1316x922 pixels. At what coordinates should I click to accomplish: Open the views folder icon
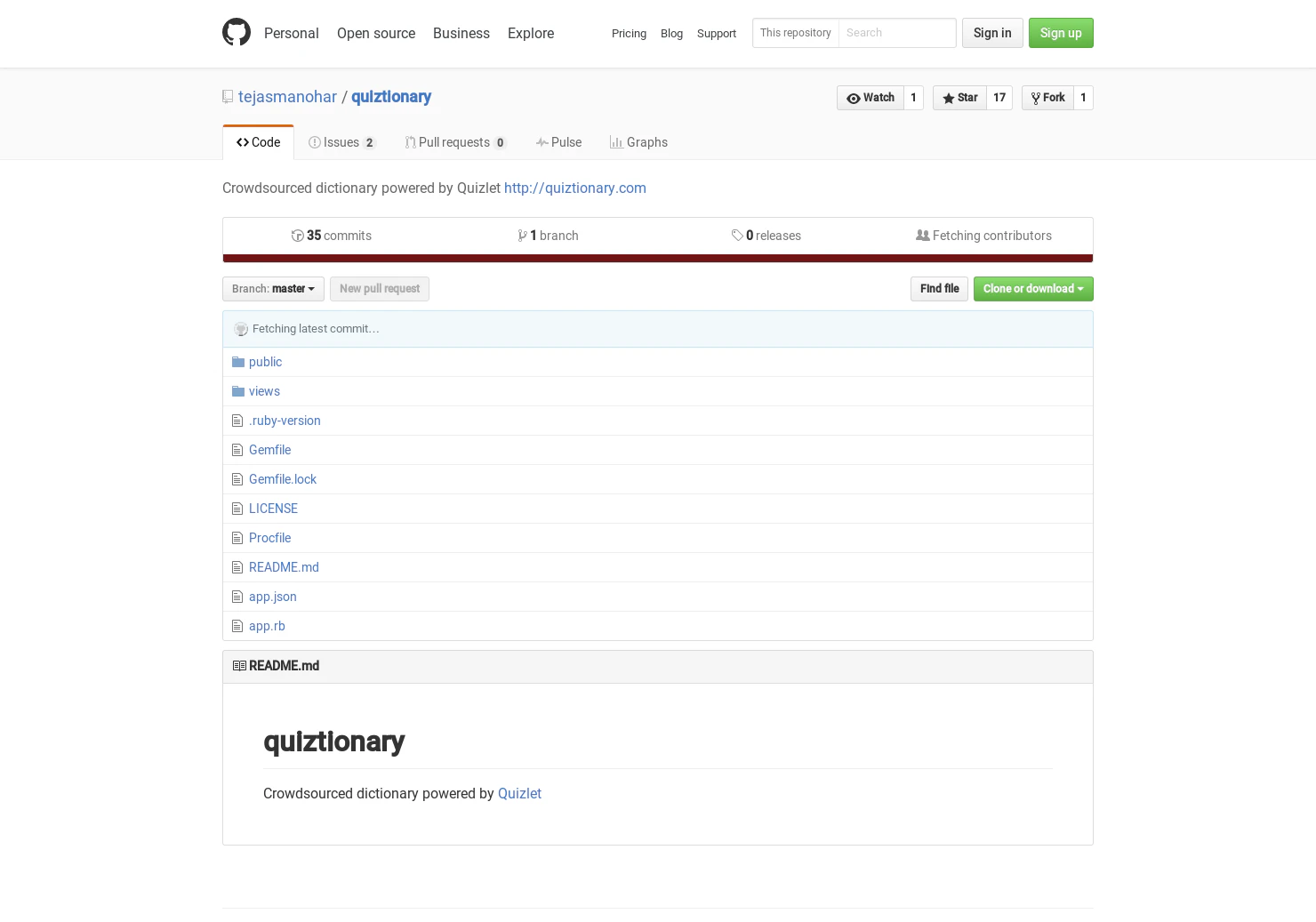point(238,391)
